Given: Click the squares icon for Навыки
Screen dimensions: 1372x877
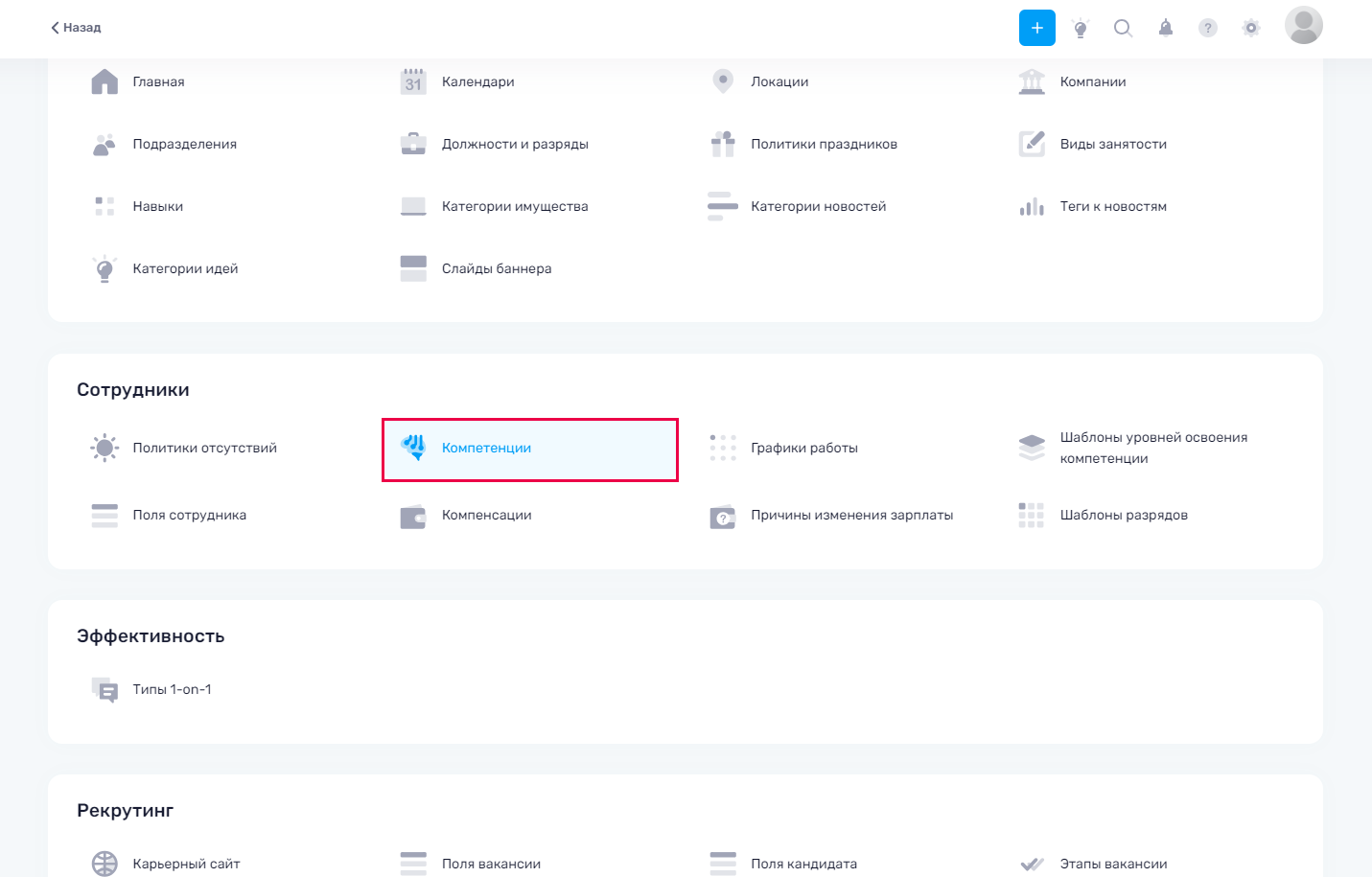Looking at the screenshot, I should click(x=105, y=206).
